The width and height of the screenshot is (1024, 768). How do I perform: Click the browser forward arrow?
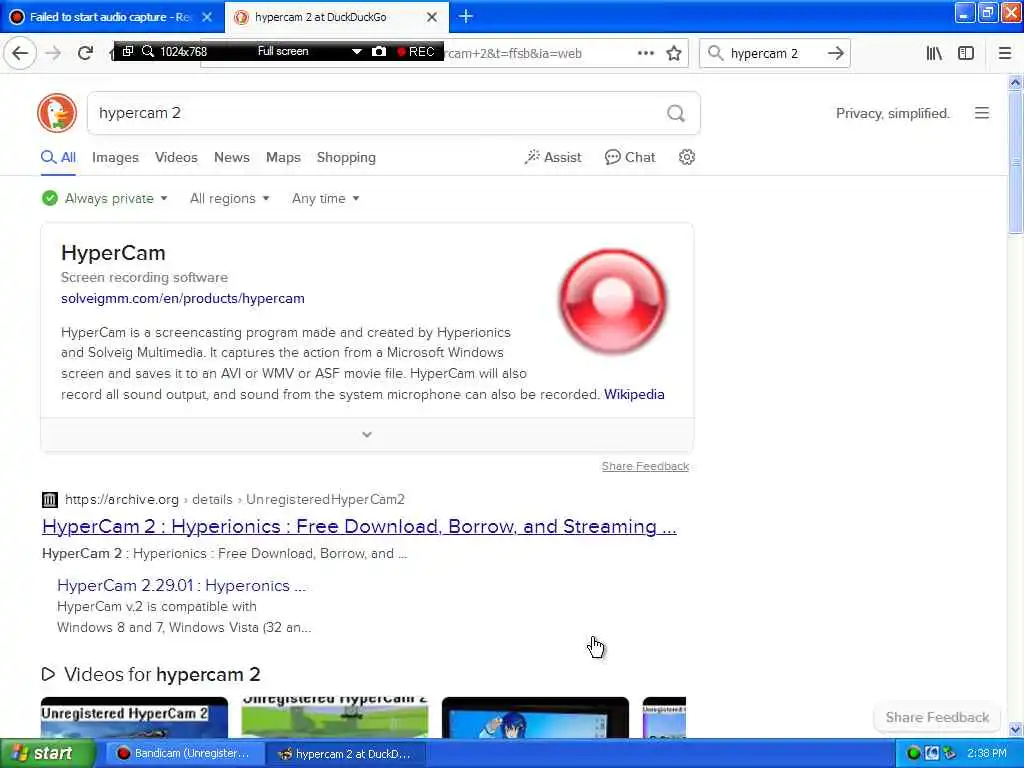(x=54, y=54)
